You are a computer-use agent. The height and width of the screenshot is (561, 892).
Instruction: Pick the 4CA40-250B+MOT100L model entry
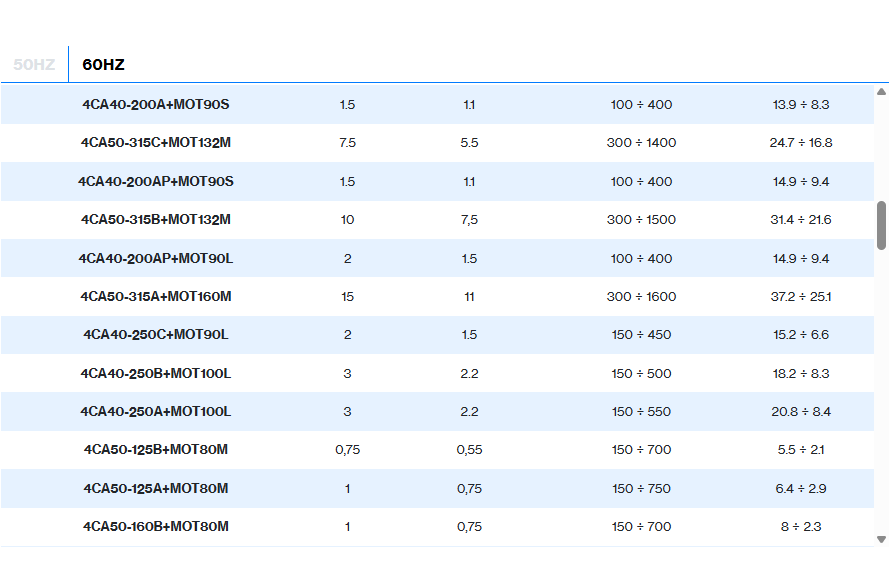(155, 374)
